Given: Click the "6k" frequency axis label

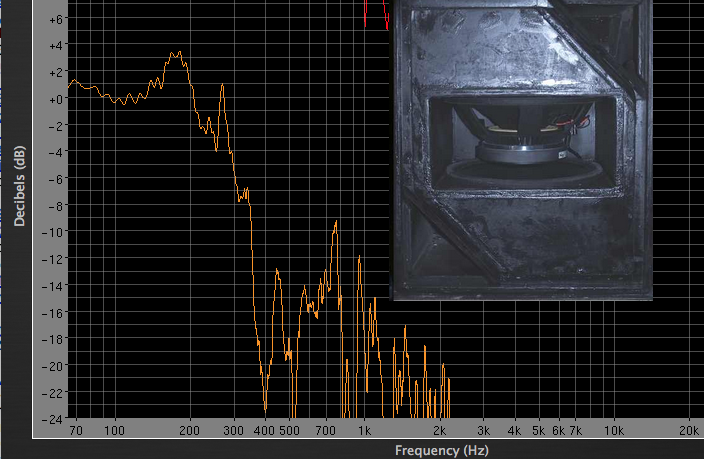Looking at the screenshot, I should click(x=559, y=431).
